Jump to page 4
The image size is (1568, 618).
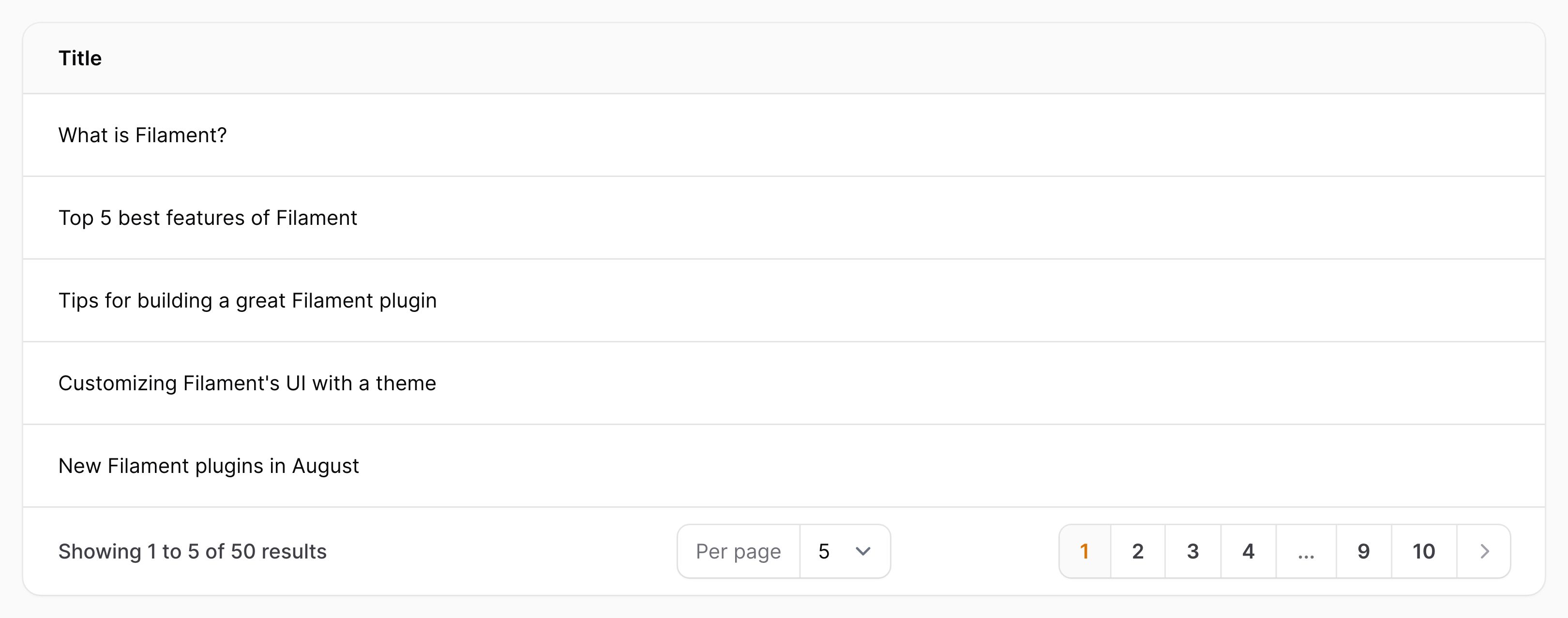tap(1248, 551)
